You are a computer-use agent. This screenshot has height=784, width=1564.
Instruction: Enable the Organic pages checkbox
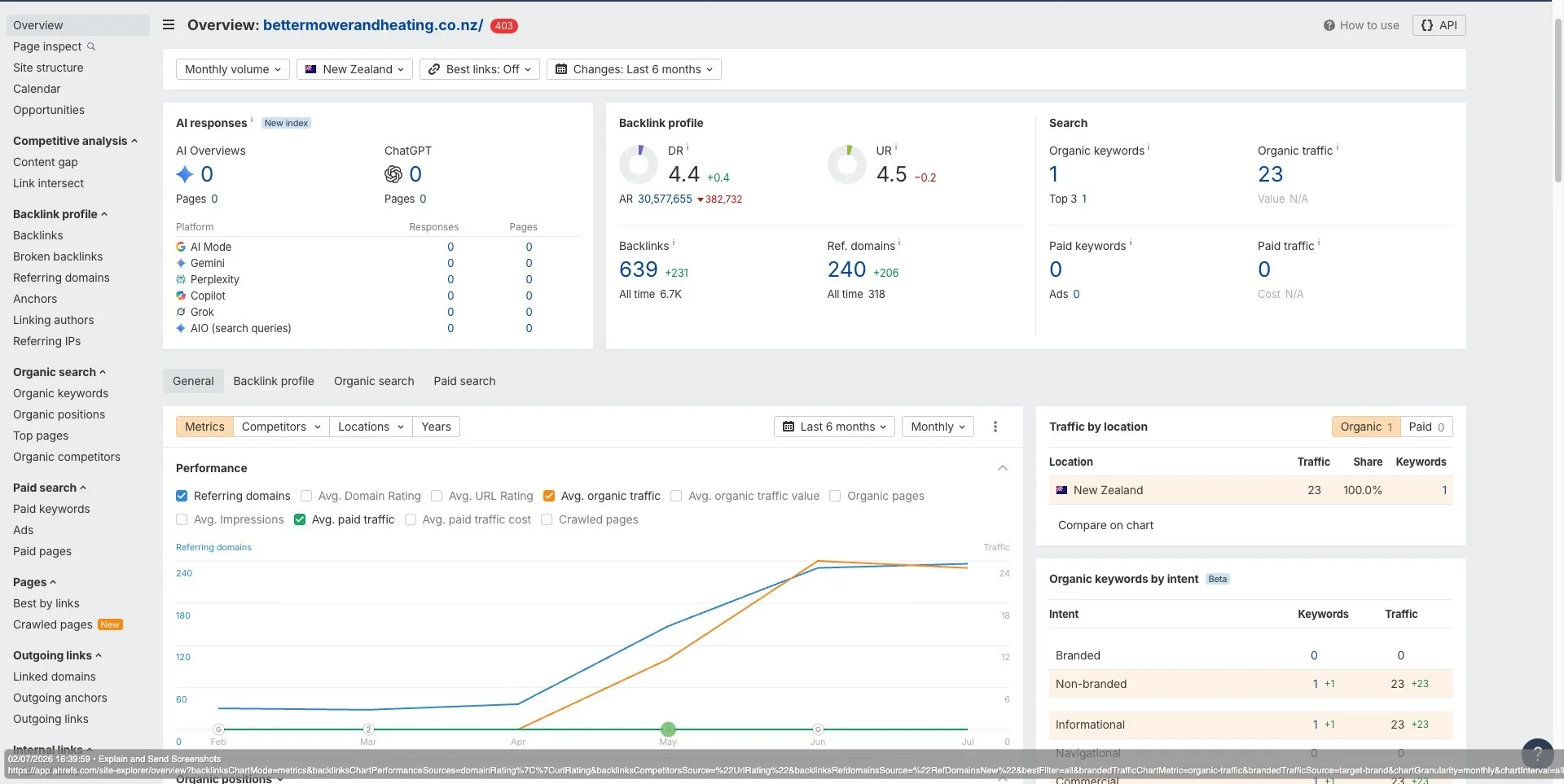pos(835,496)
